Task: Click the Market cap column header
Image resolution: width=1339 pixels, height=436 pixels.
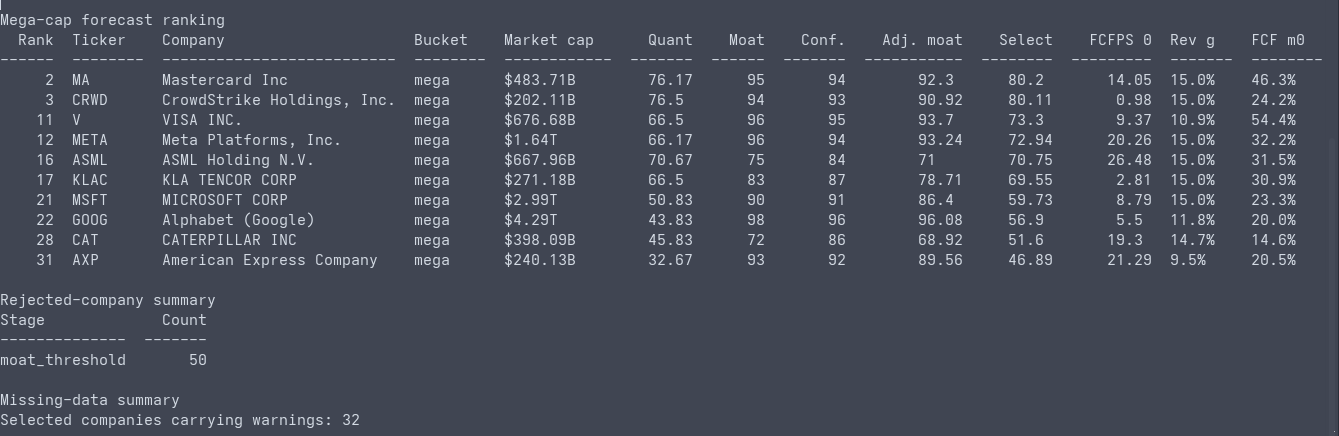Action: click(x=549, y=40)
